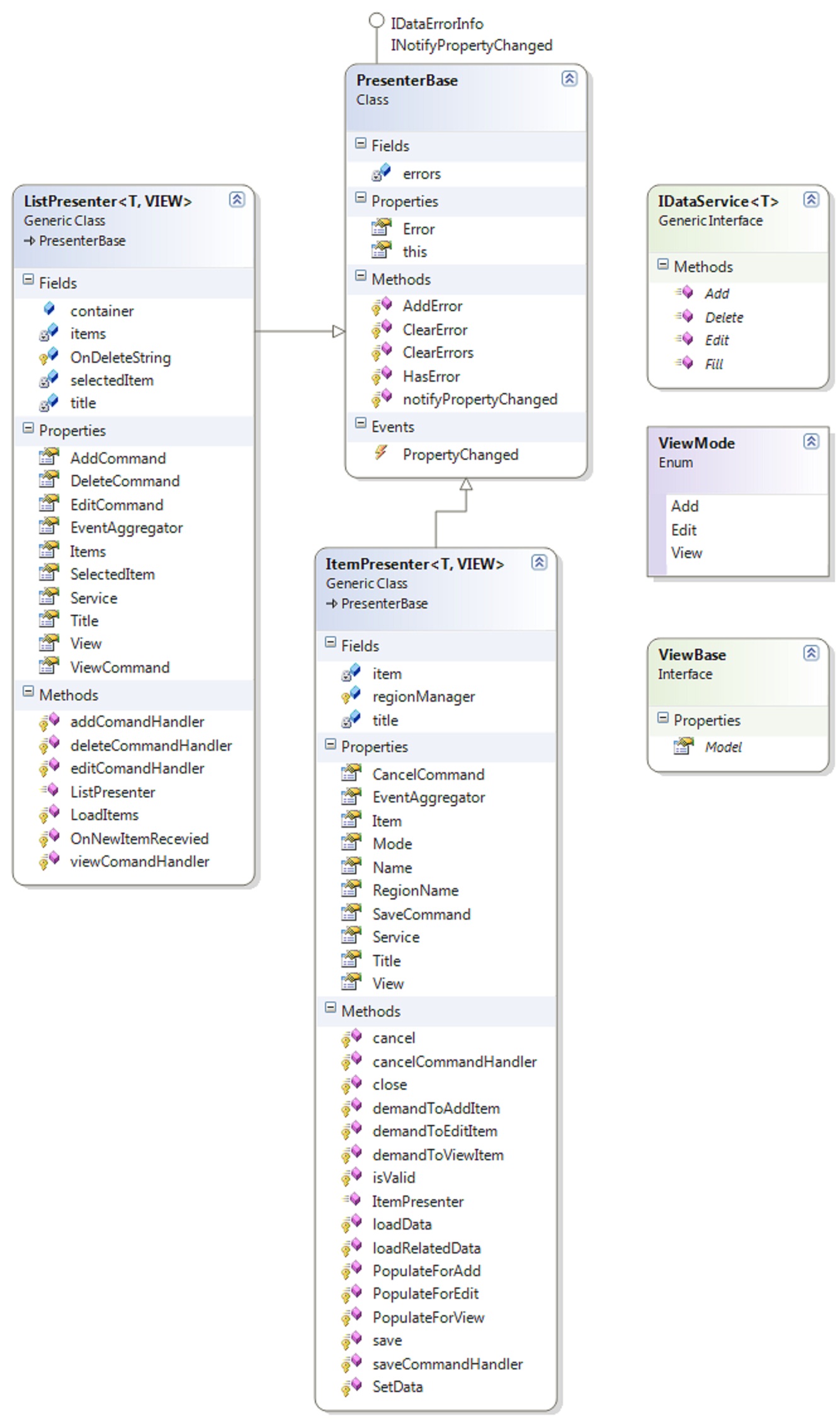Collapse the ViewBase interface box
Viewport: 840px width, 1421px height.
(x=811, y=653)
